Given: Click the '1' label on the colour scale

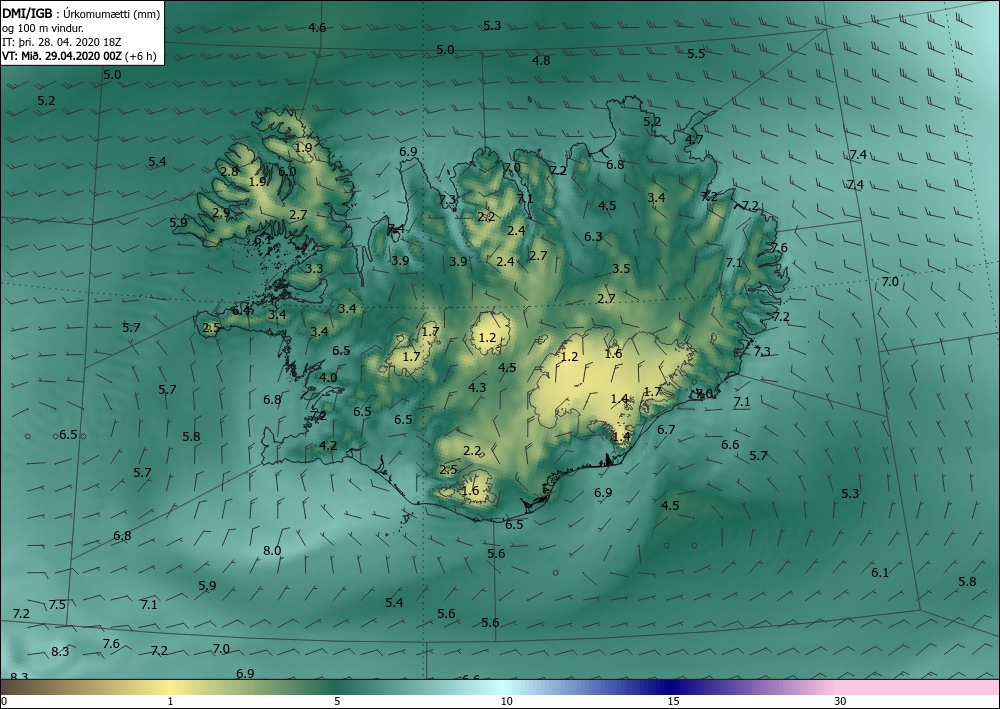Looking at the screenshot, I should pos(170,701).
